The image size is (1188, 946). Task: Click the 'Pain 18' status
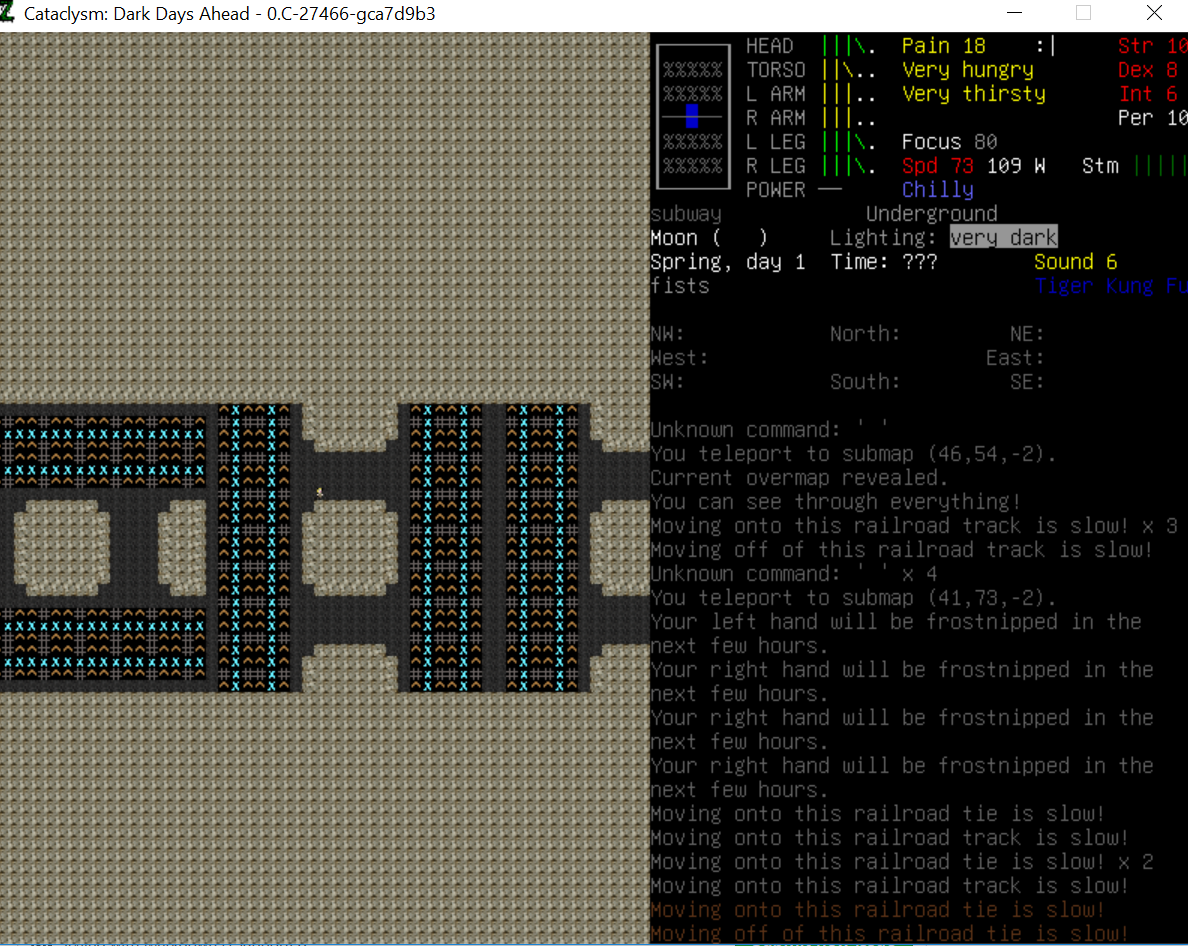coord(943,45)
